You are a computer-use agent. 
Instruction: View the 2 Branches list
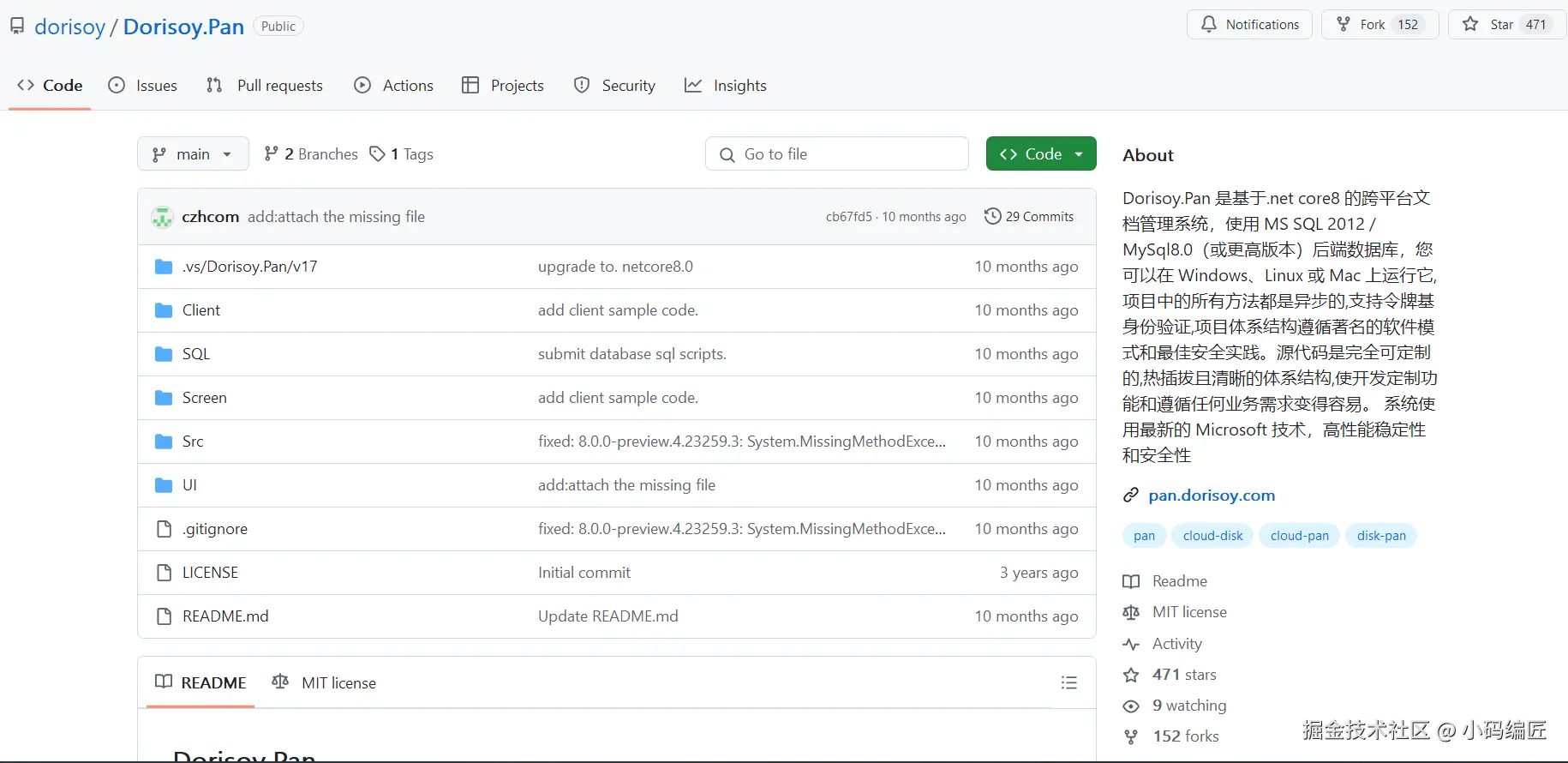click(x=311, y=154)
